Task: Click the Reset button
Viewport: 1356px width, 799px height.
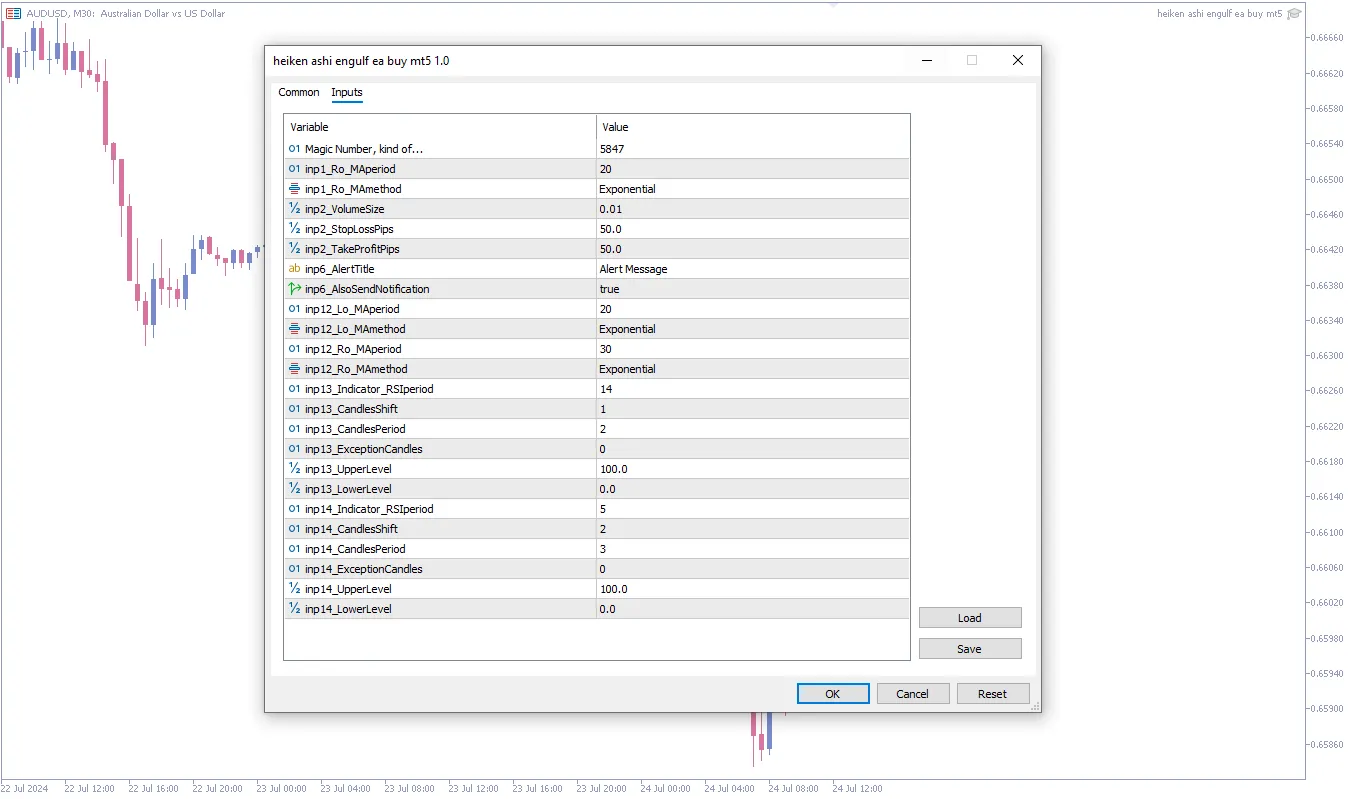Action: coord(992,694)
